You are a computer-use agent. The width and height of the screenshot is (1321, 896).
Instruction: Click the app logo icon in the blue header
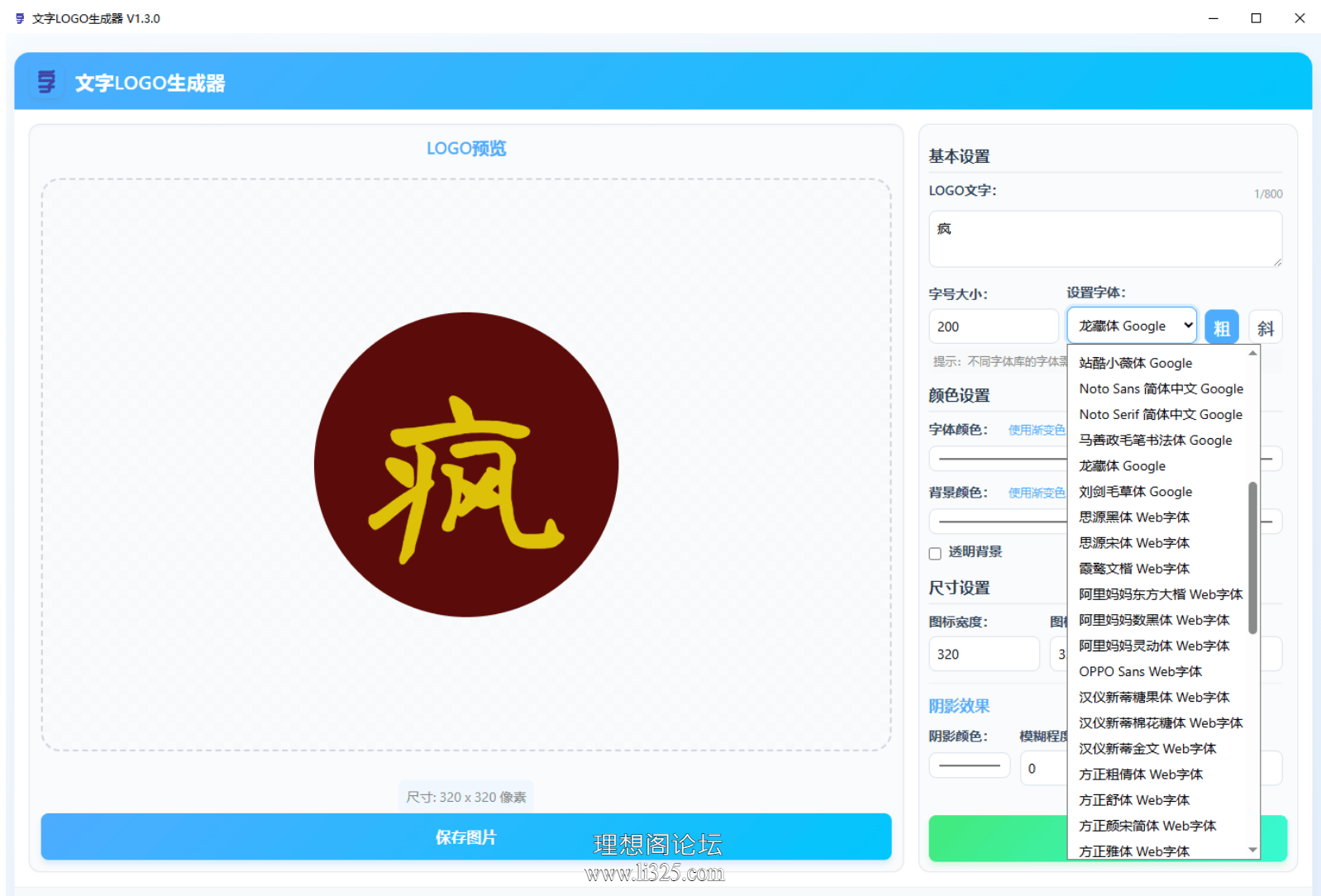(x=47, y=82)
